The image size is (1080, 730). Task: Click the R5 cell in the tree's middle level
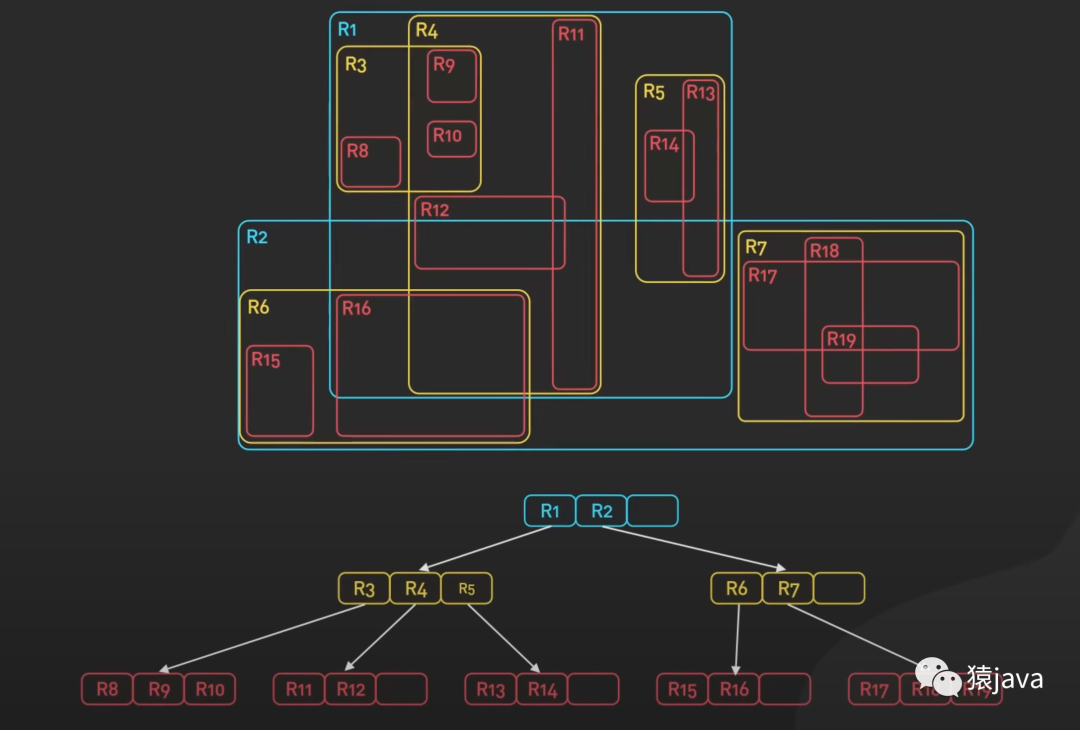pyautogui.click(x=466, y=589)
